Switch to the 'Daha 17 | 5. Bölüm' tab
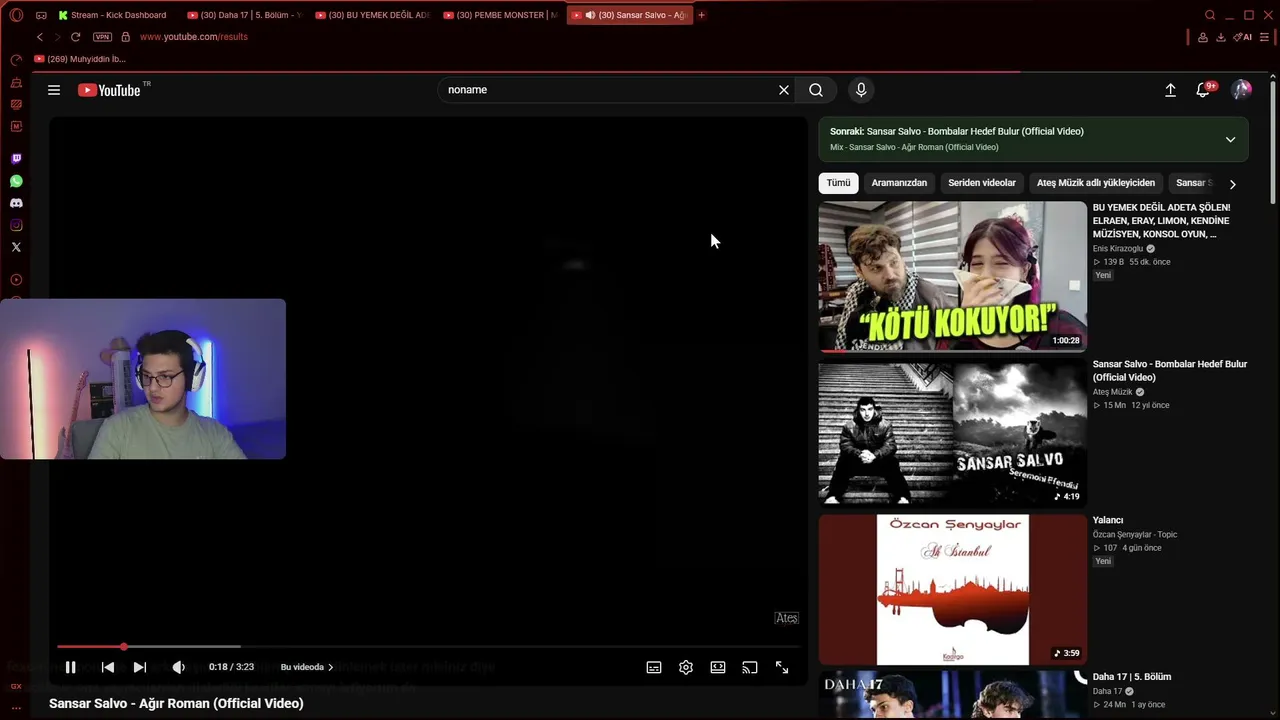Screen dimensions: 1280x720 244,15
